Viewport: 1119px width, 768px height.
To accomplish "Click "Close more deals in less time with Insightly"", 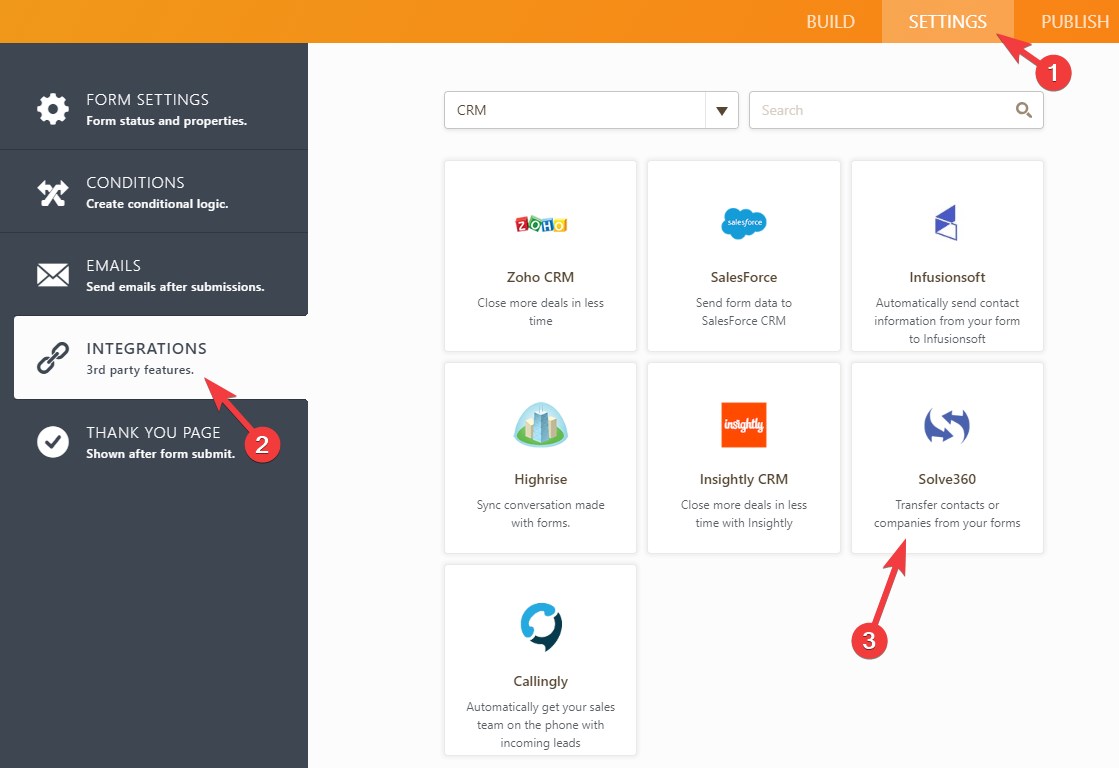I will pyautogui.click(x=744, y=514).
